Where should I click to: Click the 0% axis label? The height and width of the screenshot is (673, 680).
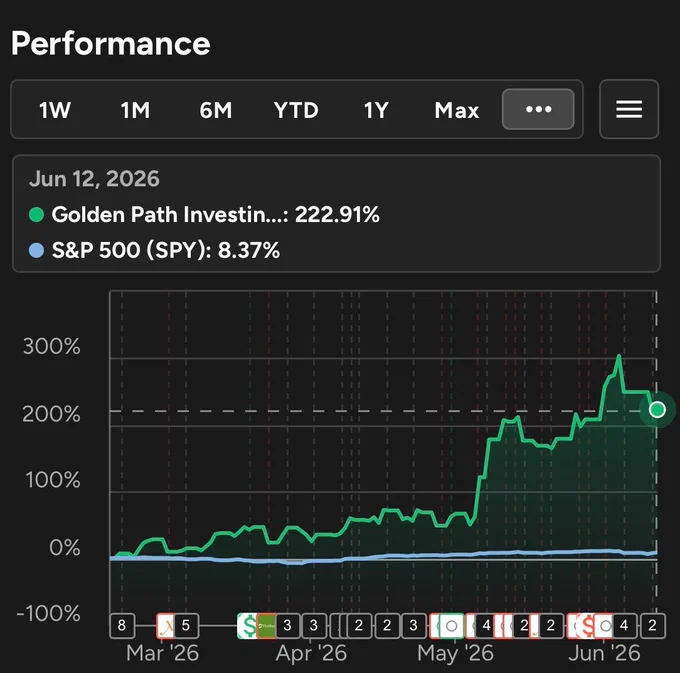tap(65, 548)
